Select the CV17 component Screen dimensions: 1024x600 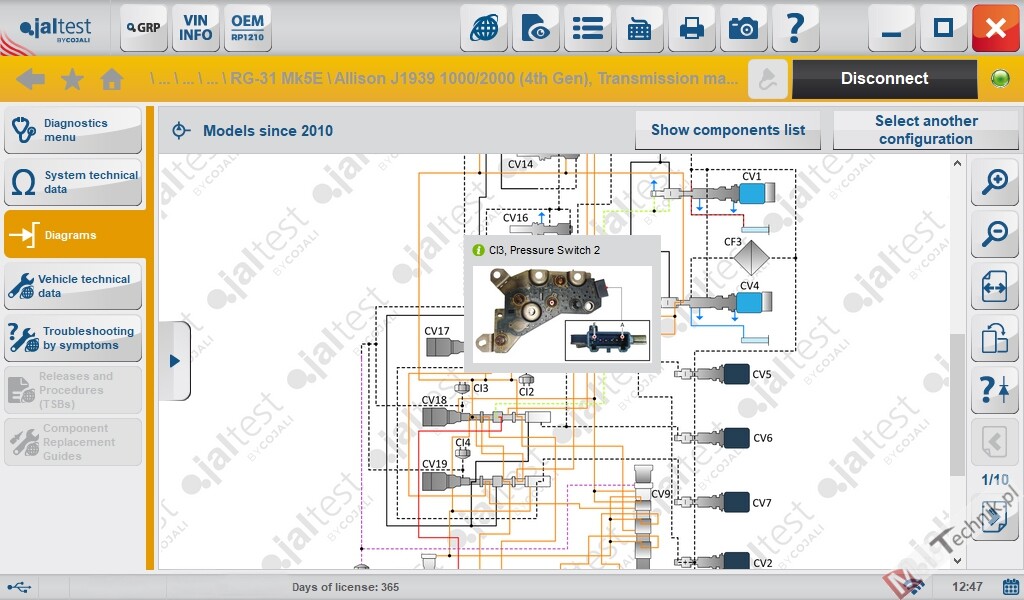point(444,347)
